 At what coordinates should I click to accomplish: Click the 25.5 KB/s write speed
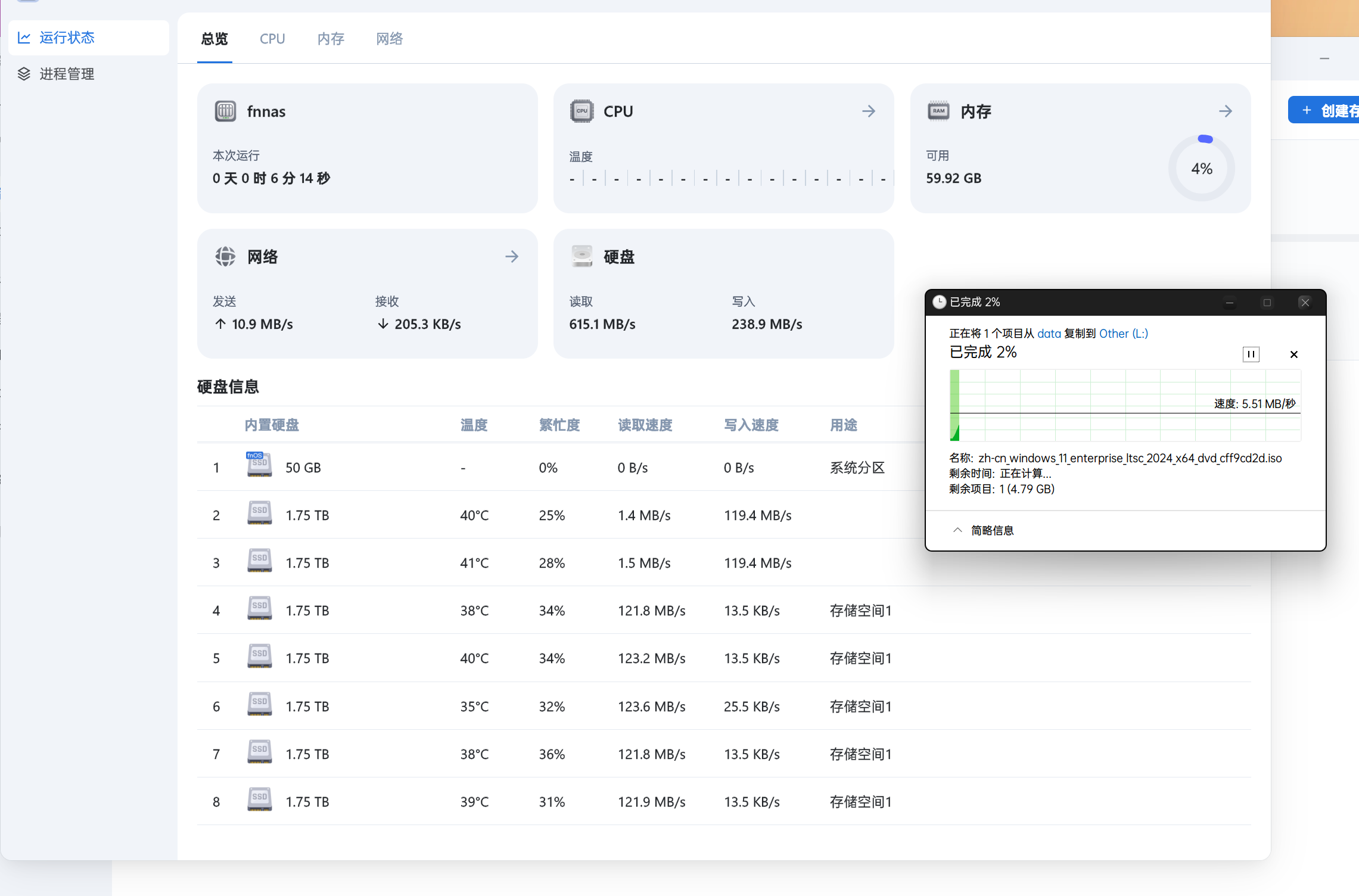tap(752, 707)
